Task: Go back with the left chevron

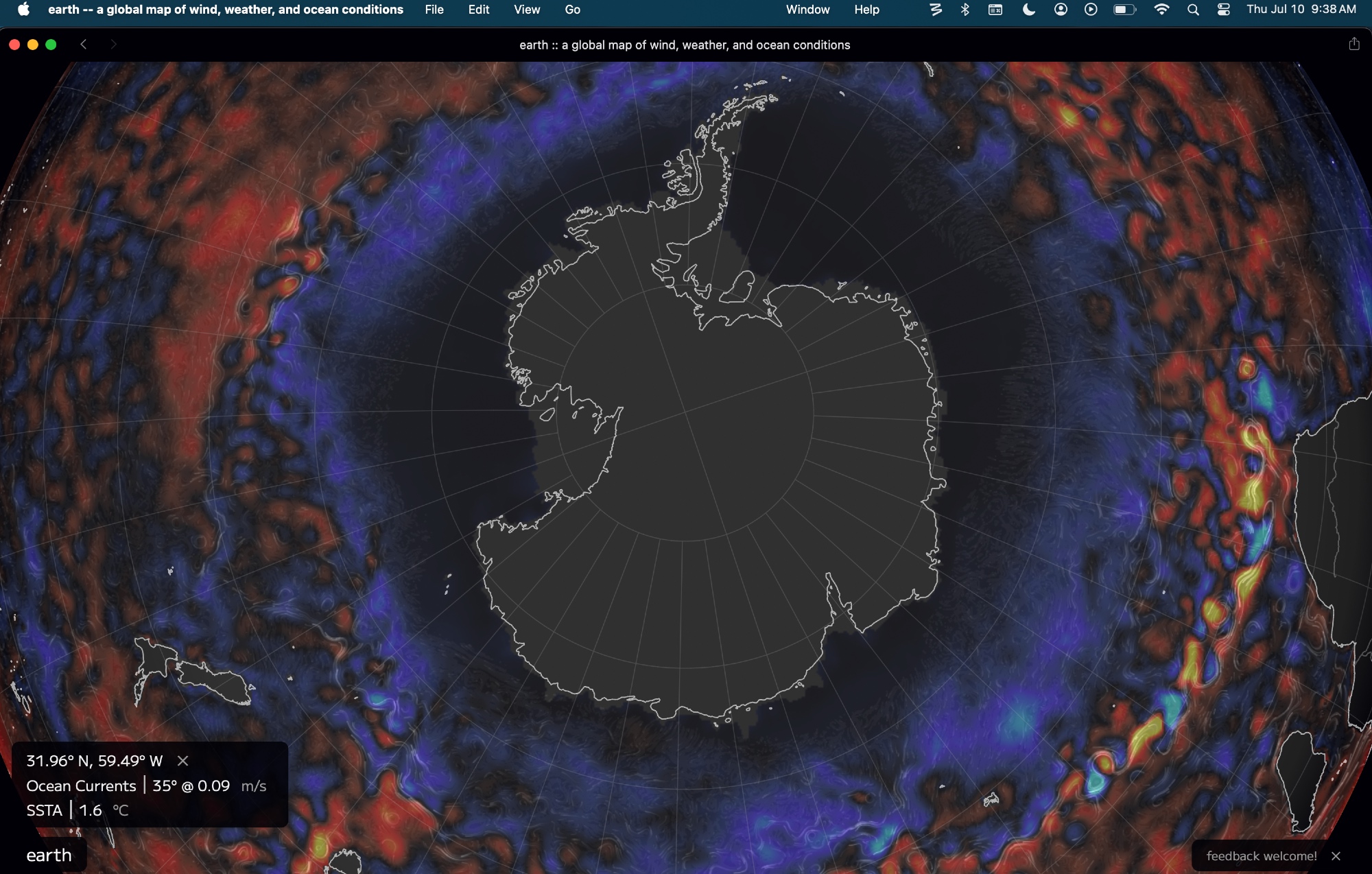Action: click(x=84, y=45)
